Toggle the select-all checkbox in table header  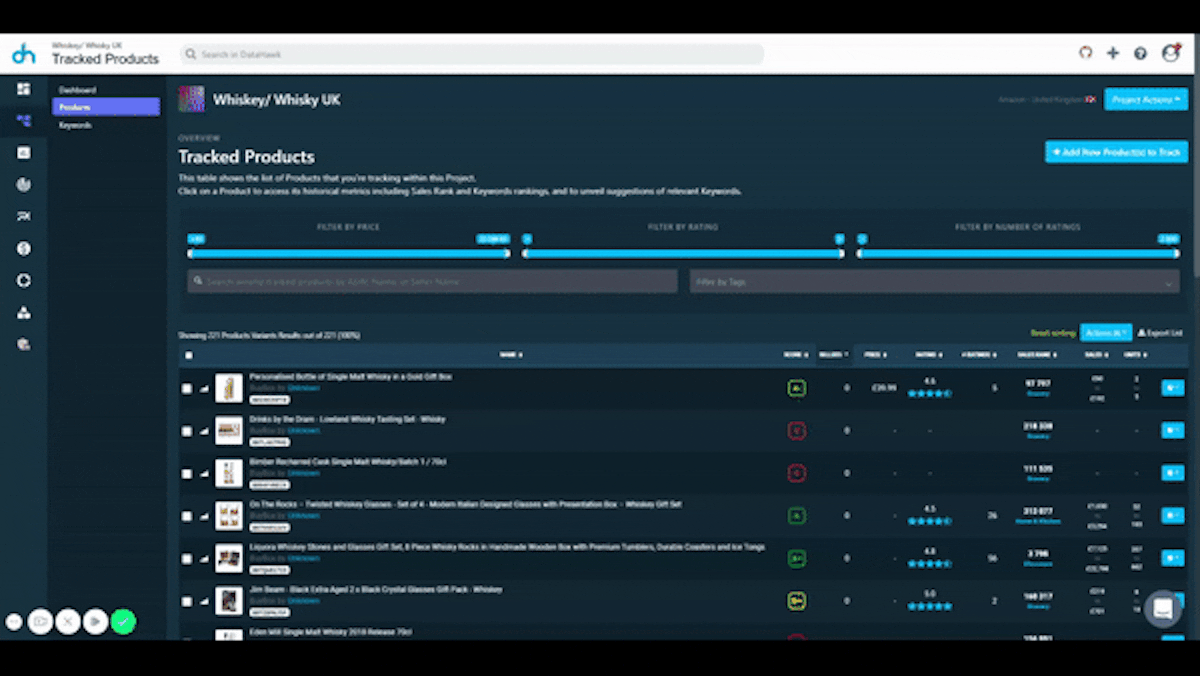189,355
